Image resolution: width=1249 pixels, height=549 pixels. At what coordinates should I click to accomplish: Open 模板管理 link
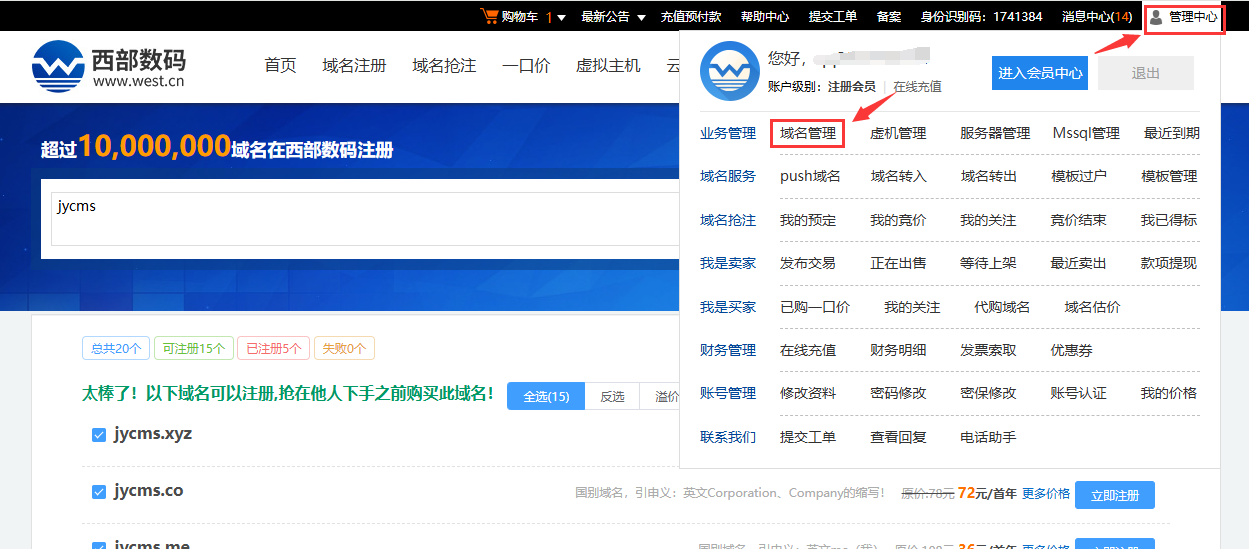[1169, 176]
